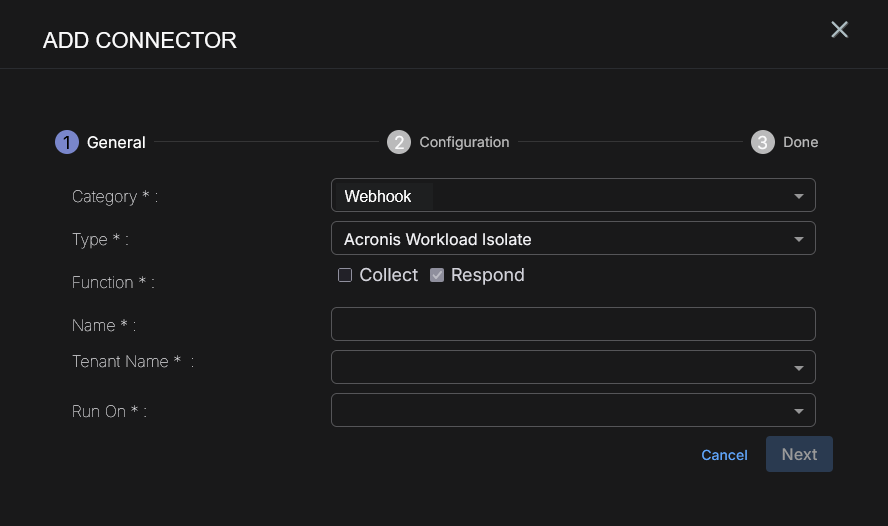Screen dimensions: 888x526
Task: Click the step 1 number circle
Action: click(x=67, y=142)
